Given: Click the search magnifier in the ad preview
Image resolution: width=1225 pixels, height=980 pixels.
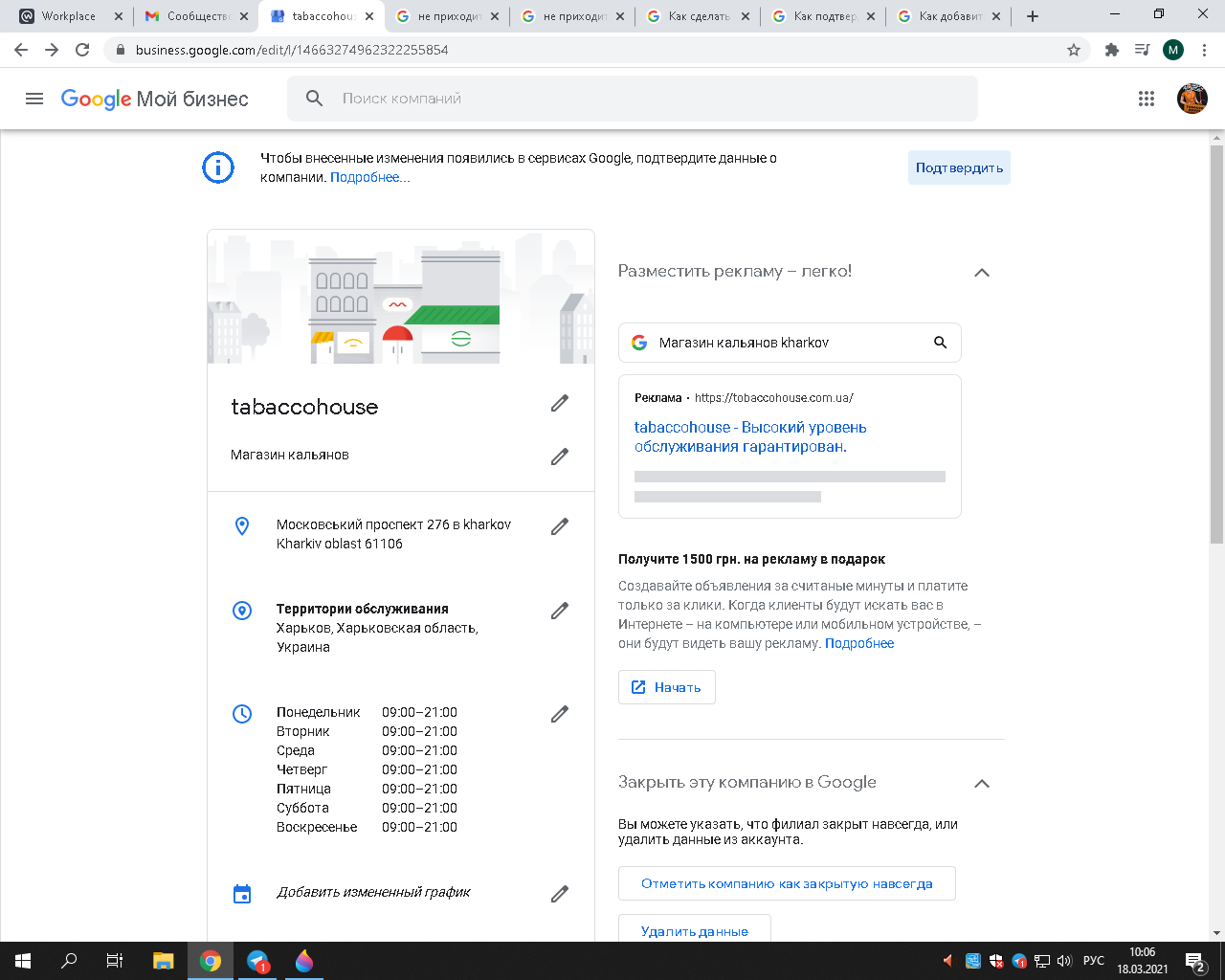Looking at the screenshot, I should (x=940, y=343).
